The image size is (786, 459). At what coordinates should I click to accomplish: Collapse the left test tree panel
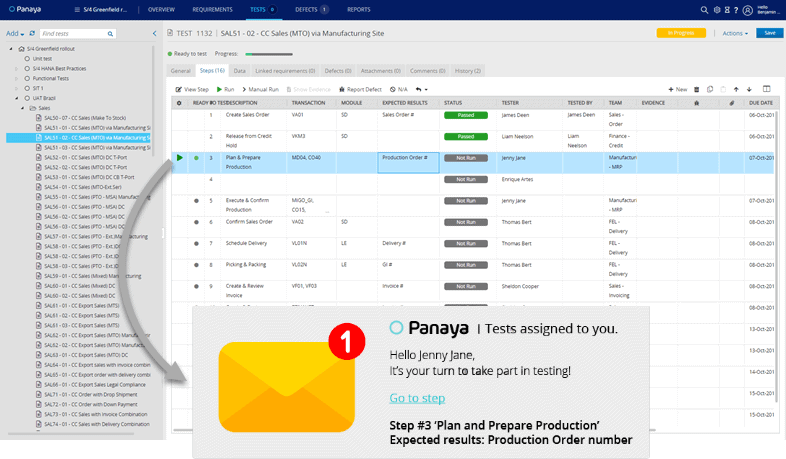154,34
